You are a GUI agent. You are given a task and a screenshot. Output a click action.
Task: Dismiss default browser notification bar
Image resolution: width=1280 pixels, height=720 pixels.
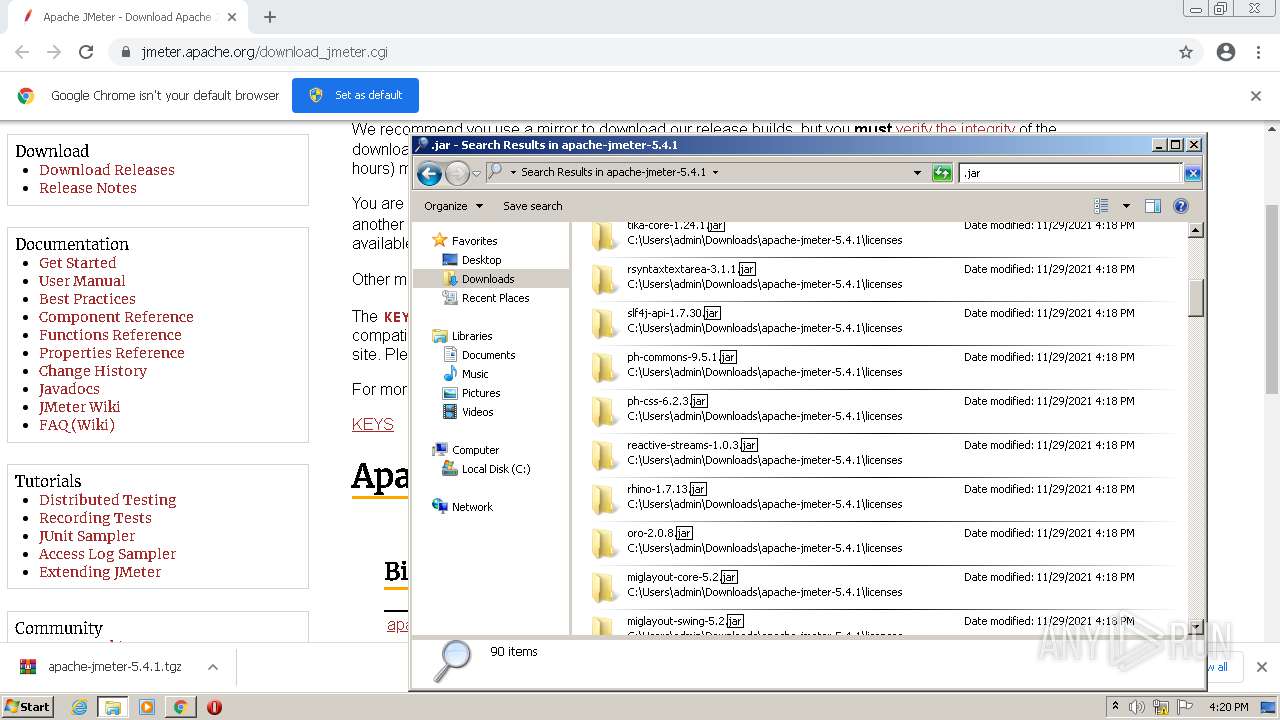[x=1256, y=96]
